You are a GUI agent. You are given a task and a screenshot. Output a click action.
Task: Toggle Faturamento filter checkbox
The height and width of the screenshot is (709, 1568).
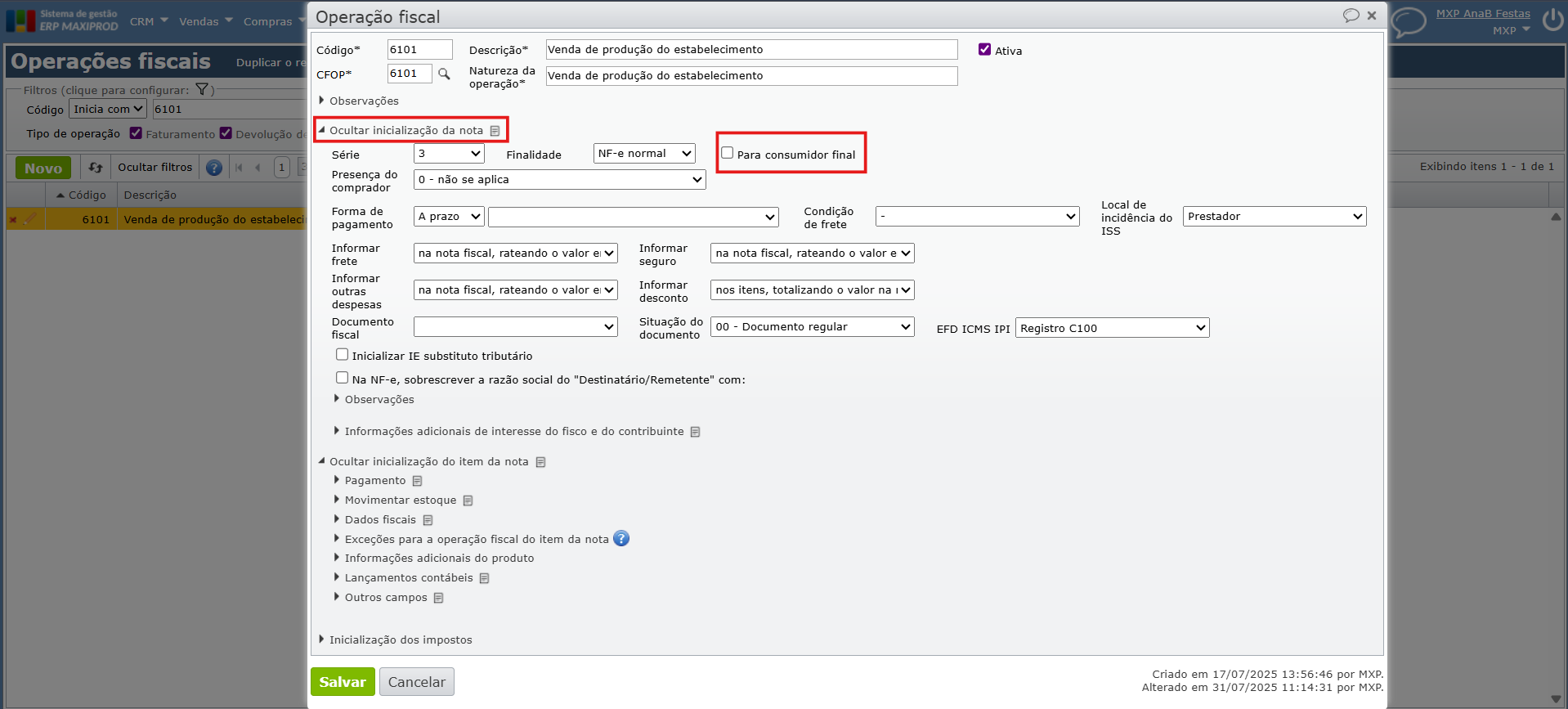[x=136, y=133]
